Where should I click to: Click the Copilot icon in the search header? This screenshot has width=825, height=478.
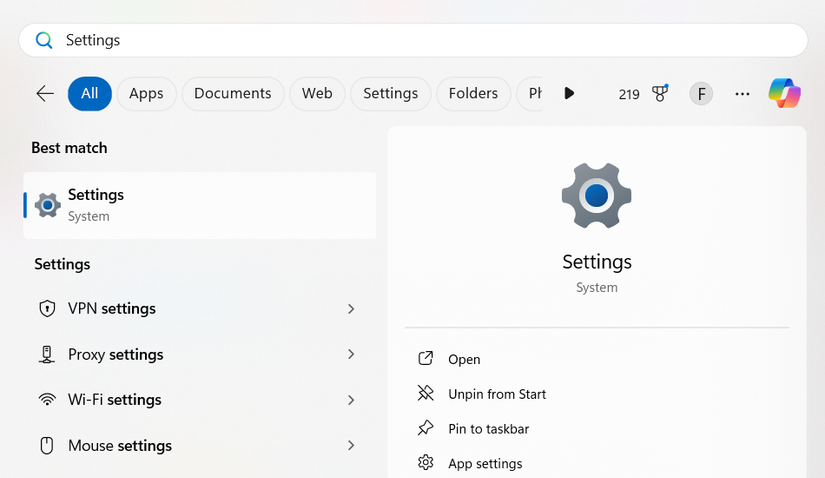[784, 93]
